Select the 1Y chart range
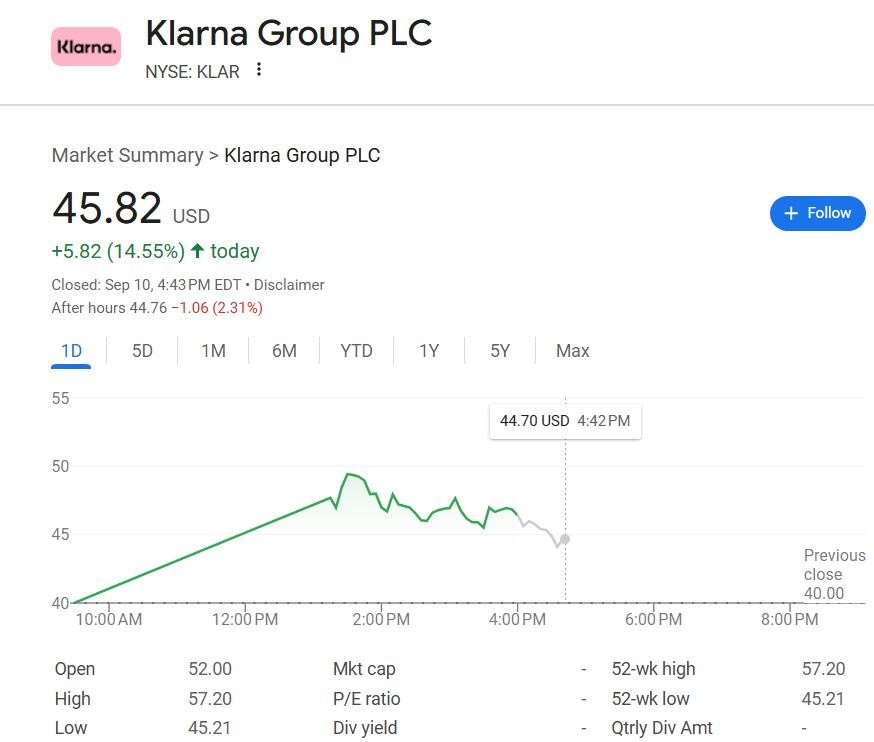 [429, 351]
